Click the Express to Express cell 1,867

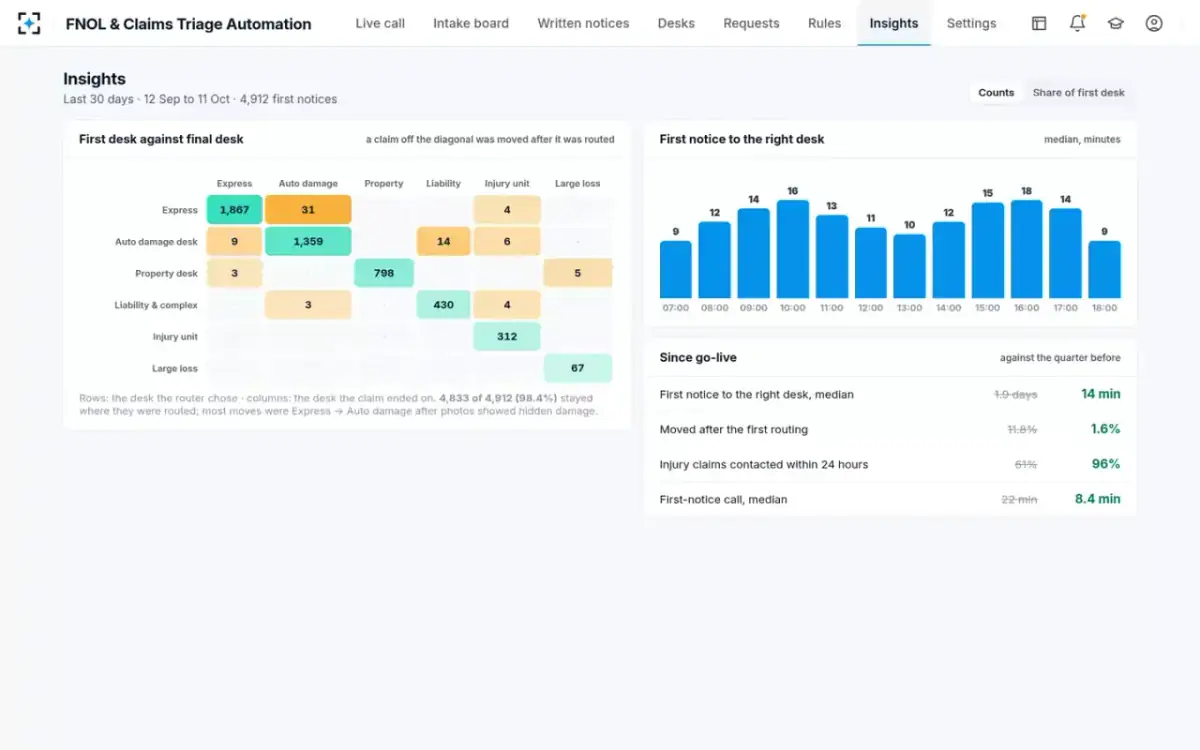coord(234,210)
